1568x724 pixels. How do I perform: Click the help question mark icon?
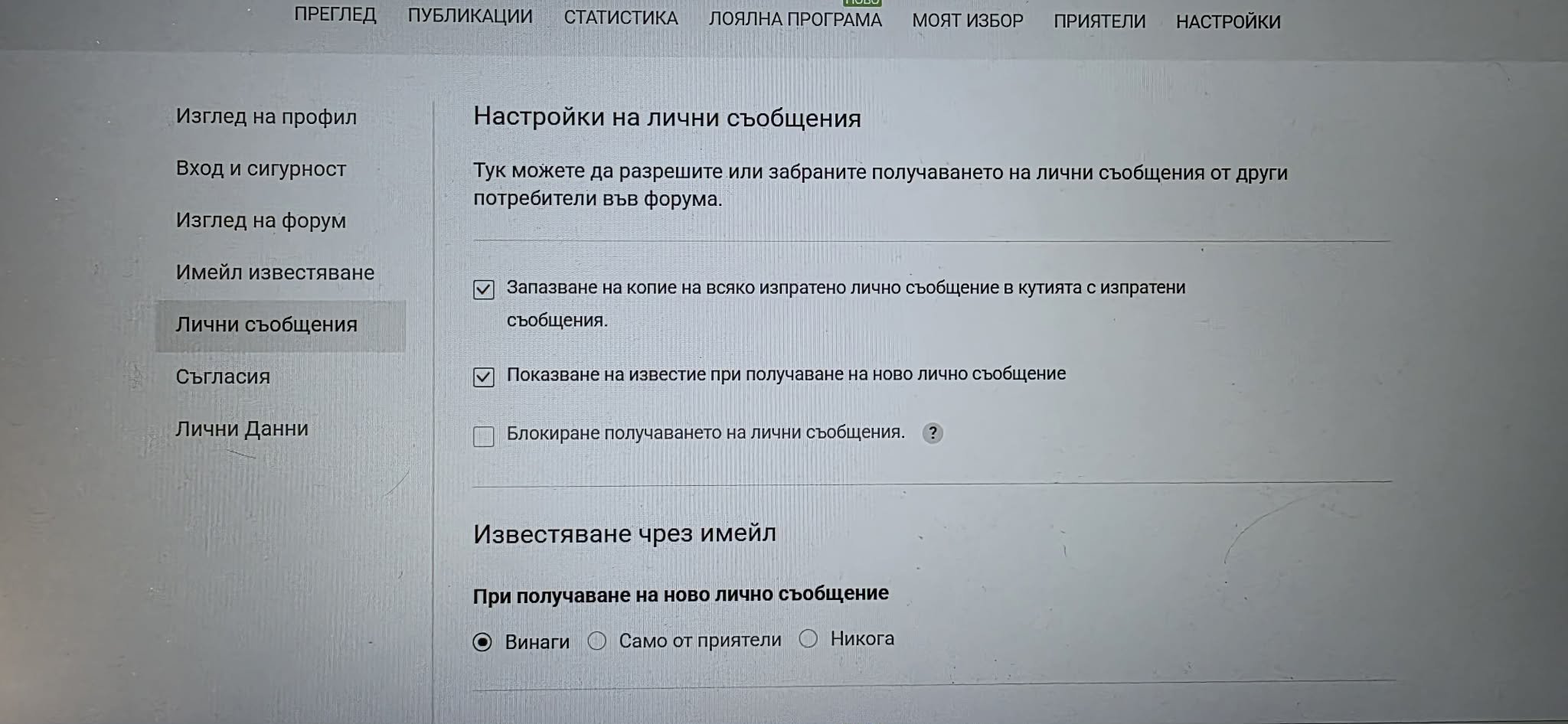933,433
